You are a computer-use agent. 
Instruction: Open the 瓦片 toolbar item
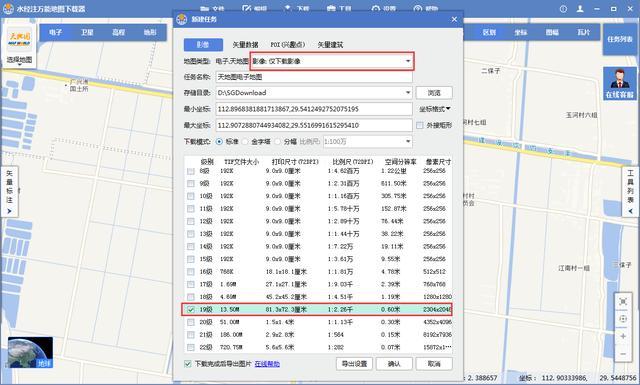(584, 32)
